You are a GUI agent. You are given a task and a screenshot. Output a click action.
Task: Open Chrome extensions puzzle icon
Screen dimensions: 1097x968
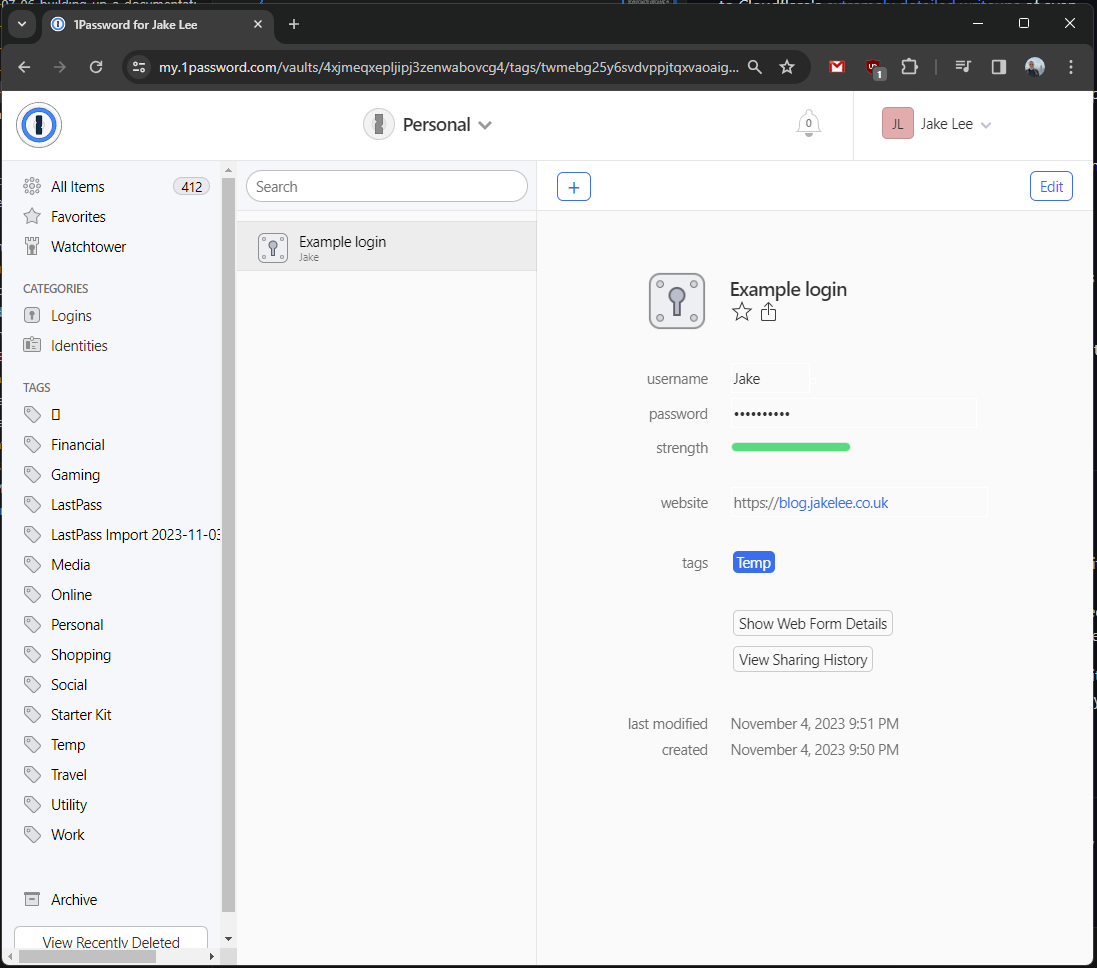tap(909, 66)
